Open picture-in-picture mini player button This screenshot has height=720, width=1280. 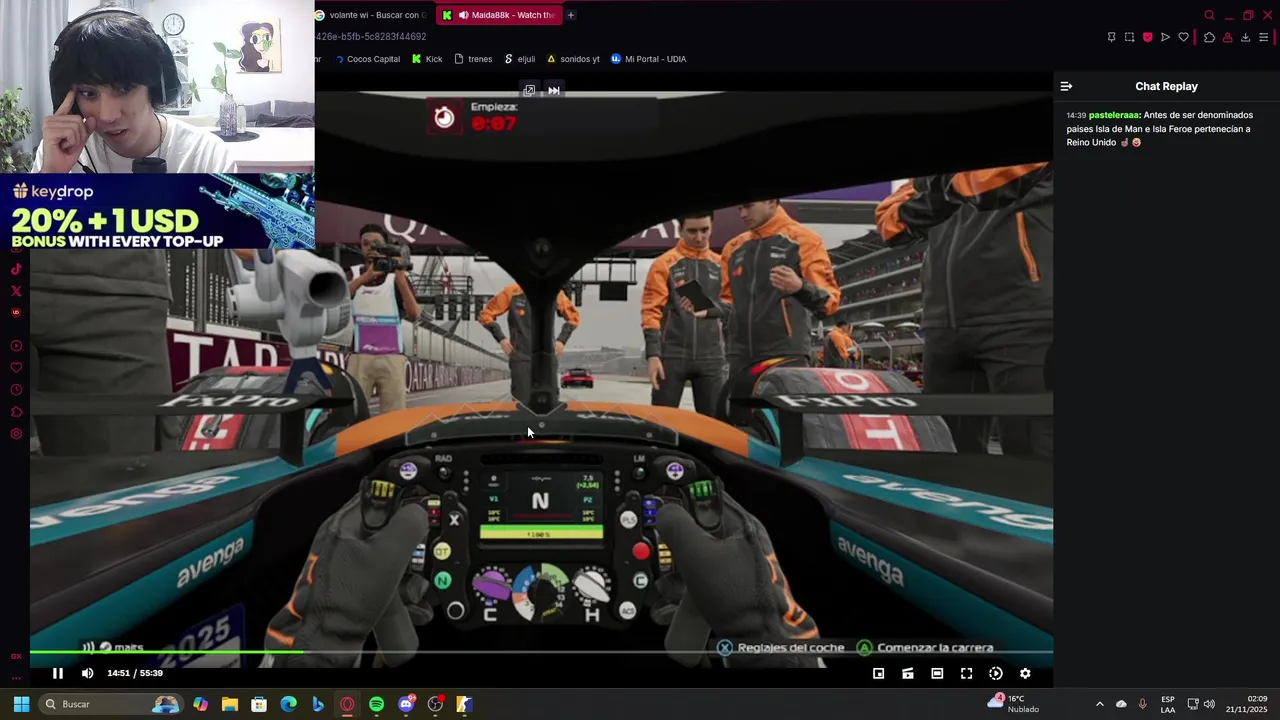[879, 673]
